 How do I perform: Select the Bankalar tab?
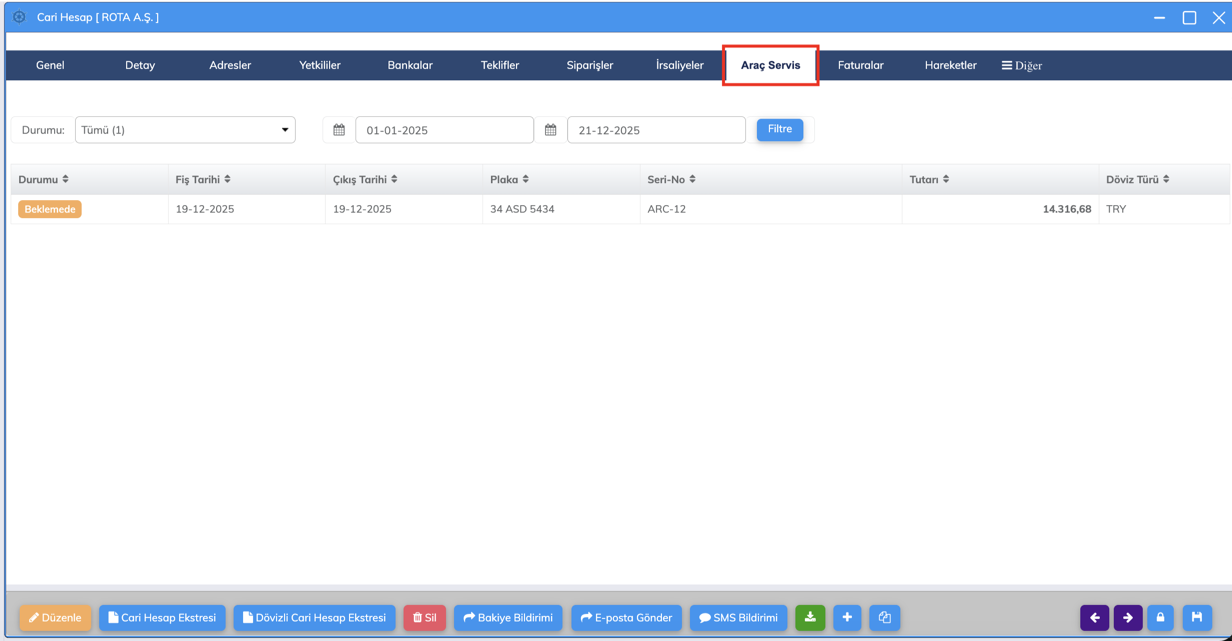click(x=410, y=66)
